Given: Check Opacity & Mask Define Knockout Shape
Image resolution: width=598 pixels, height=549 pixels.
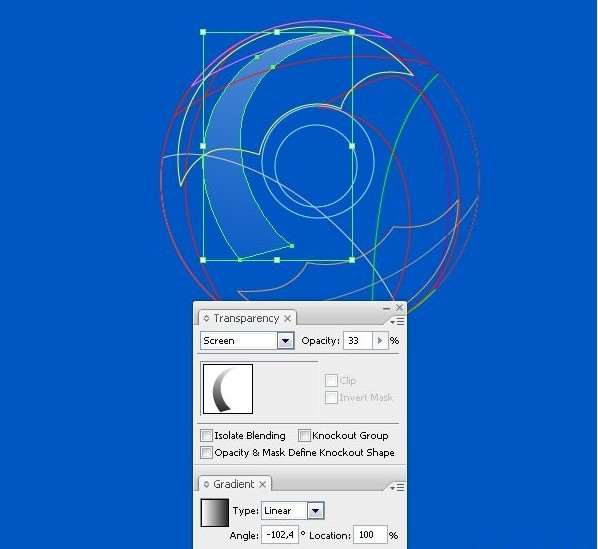Looking at the screenshot, I should click(206, 453).
